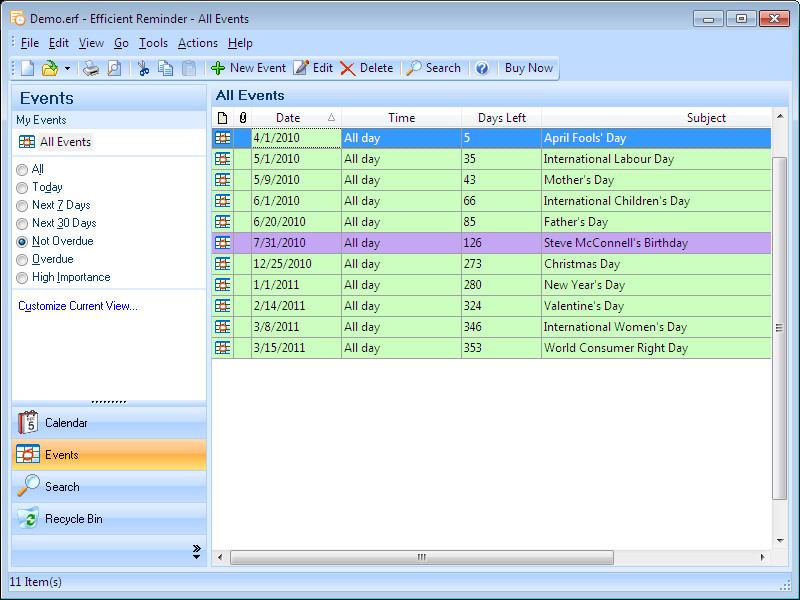
Task: Click the Time column header
Action: [402, 118]
